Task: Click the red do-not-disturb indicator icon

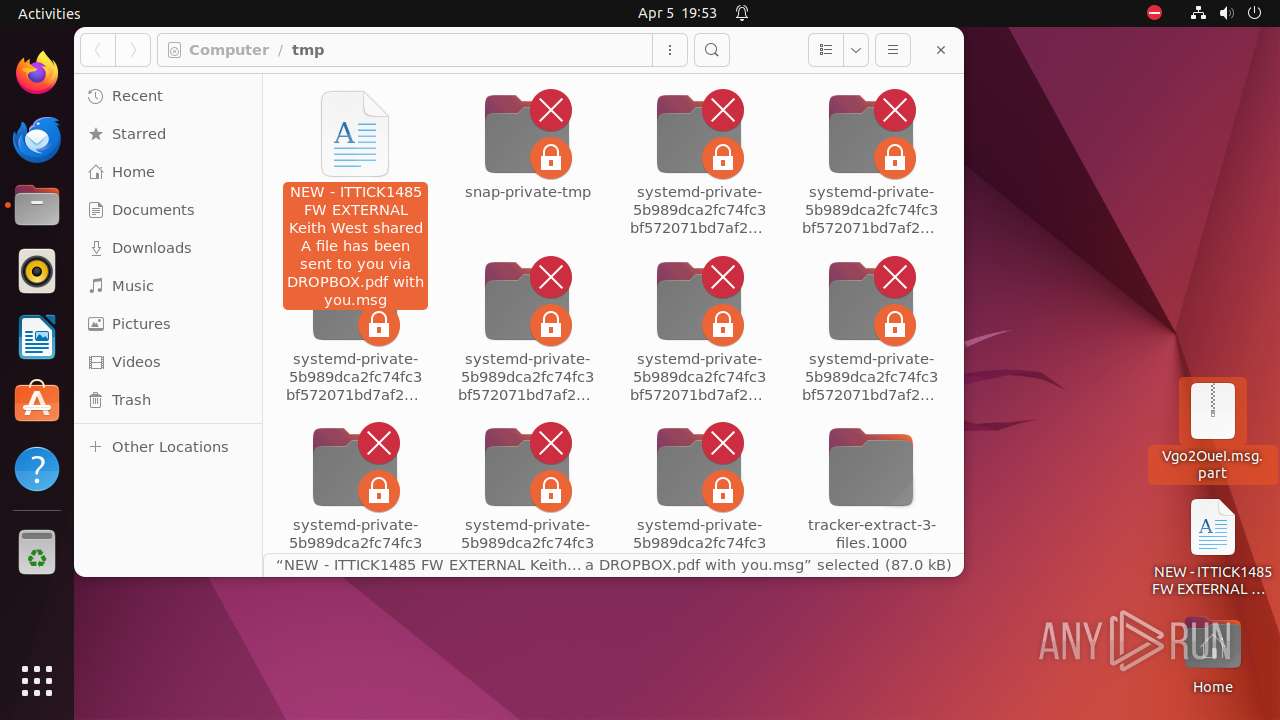Action: tap(1155, 13)
